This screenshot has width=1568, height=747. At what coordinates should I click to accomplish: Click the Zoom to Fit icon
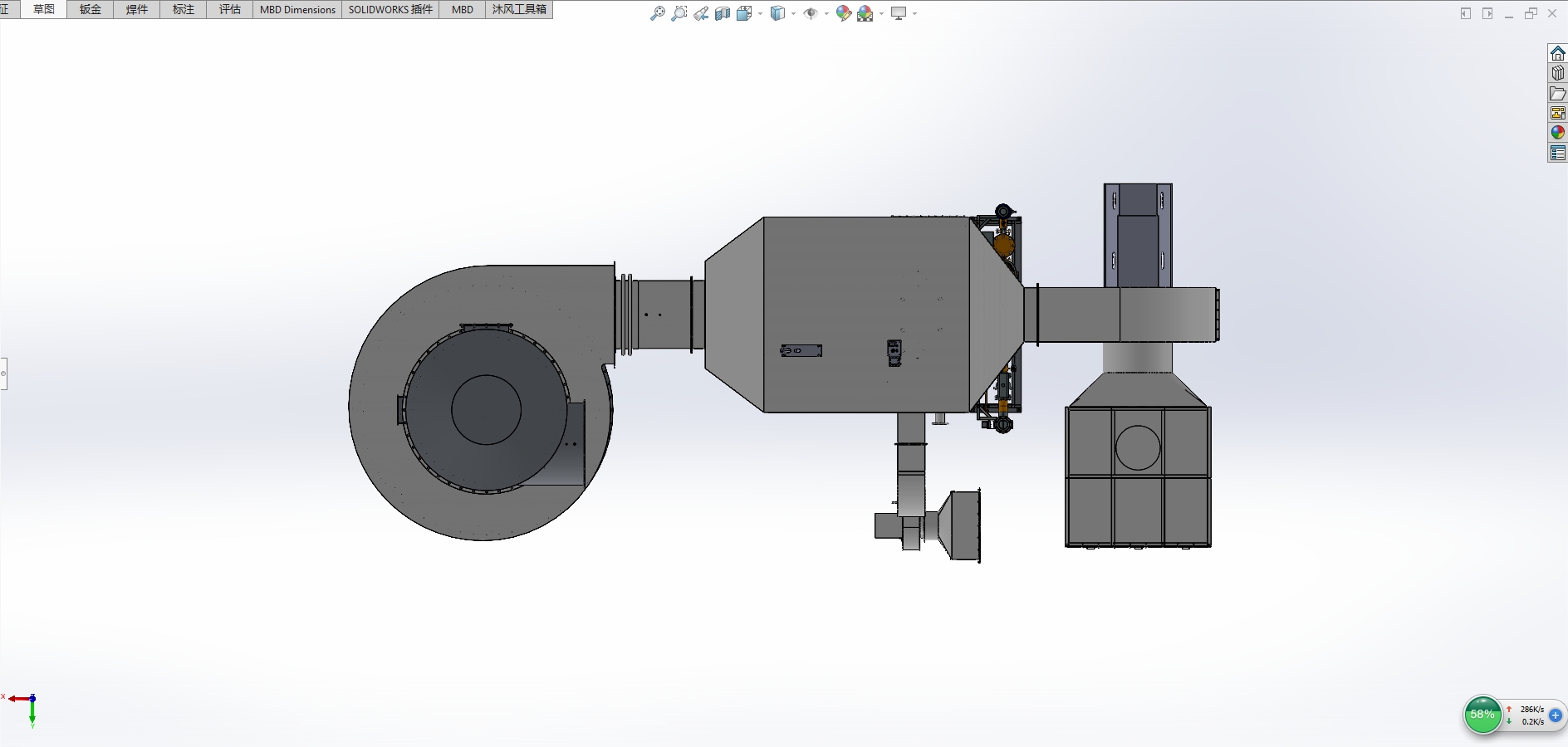[657, 13]
